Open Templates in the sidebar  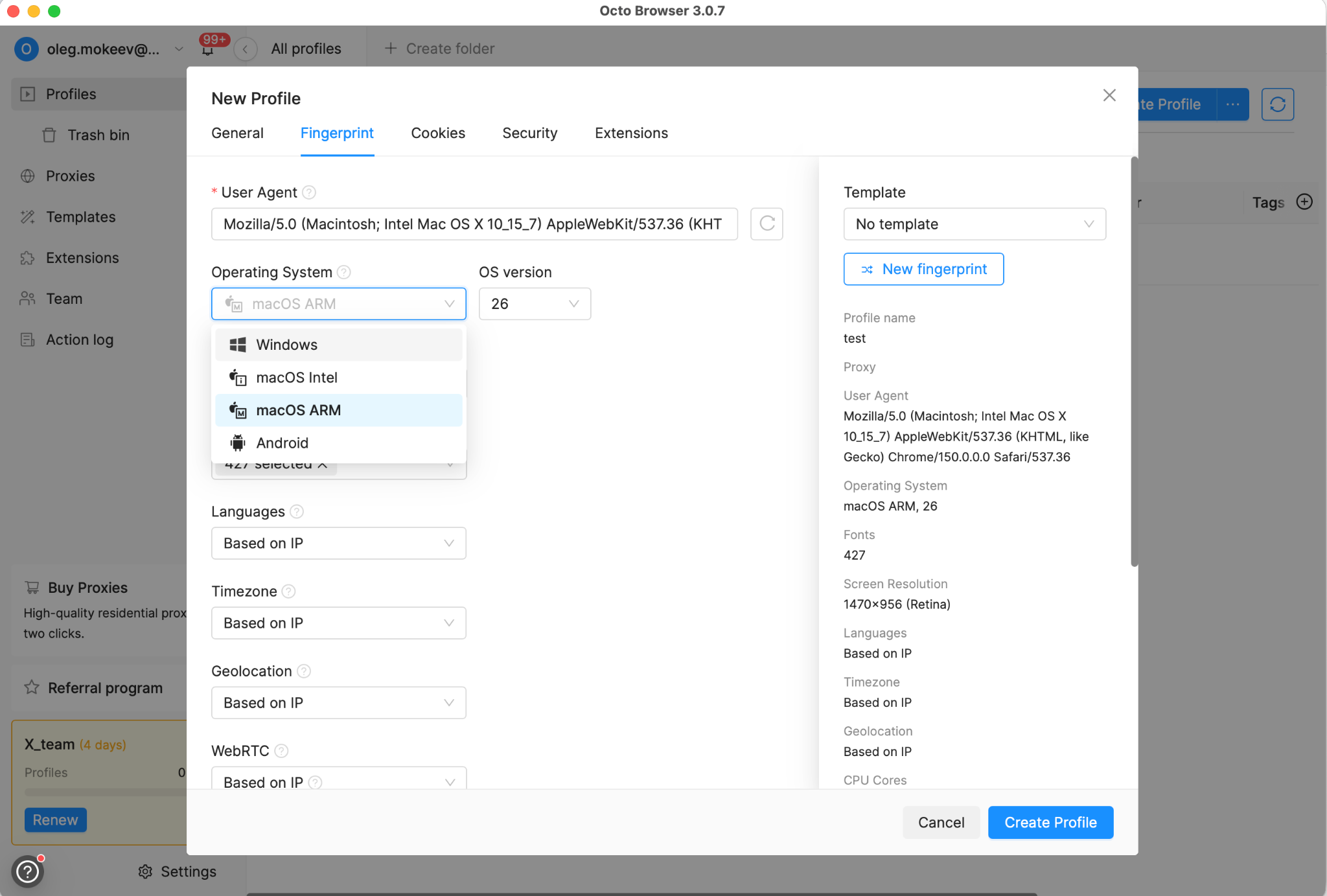68,216
